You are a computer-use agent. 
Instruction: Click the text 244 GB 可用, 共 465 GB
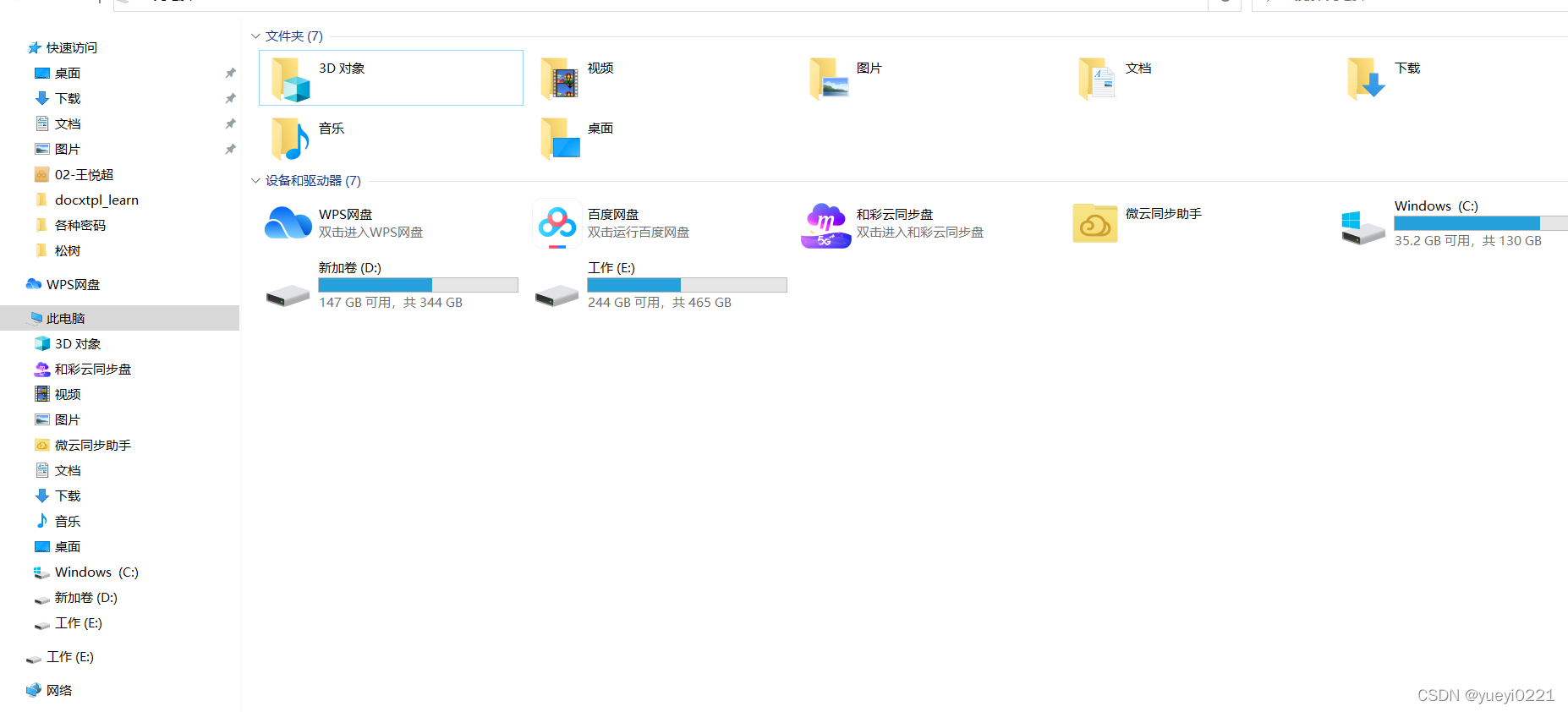pos(660,303)
